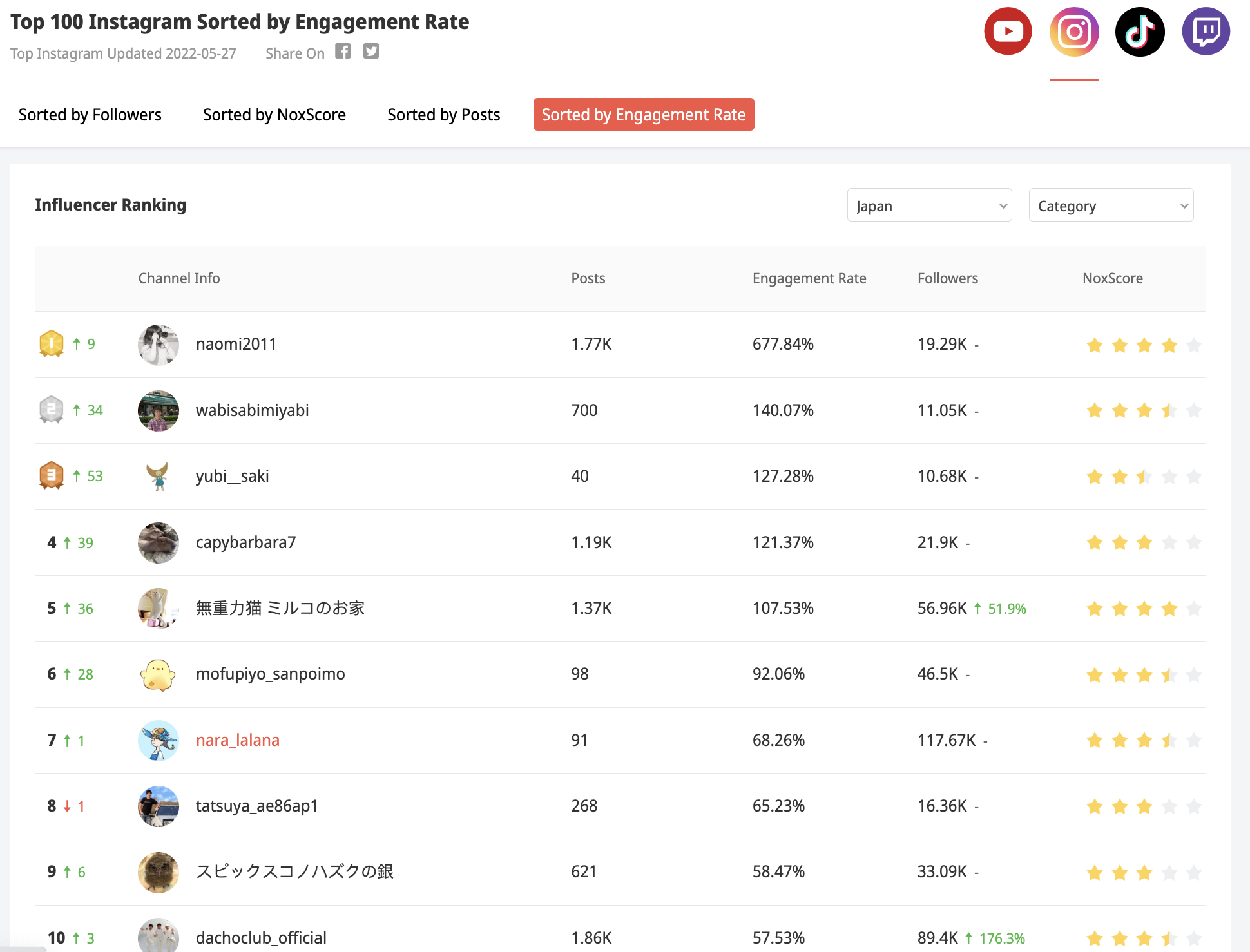Open the mofupiyo_sanpoimo channel link
Viewport: 1250px width, 952px height.
click(271, 674)
